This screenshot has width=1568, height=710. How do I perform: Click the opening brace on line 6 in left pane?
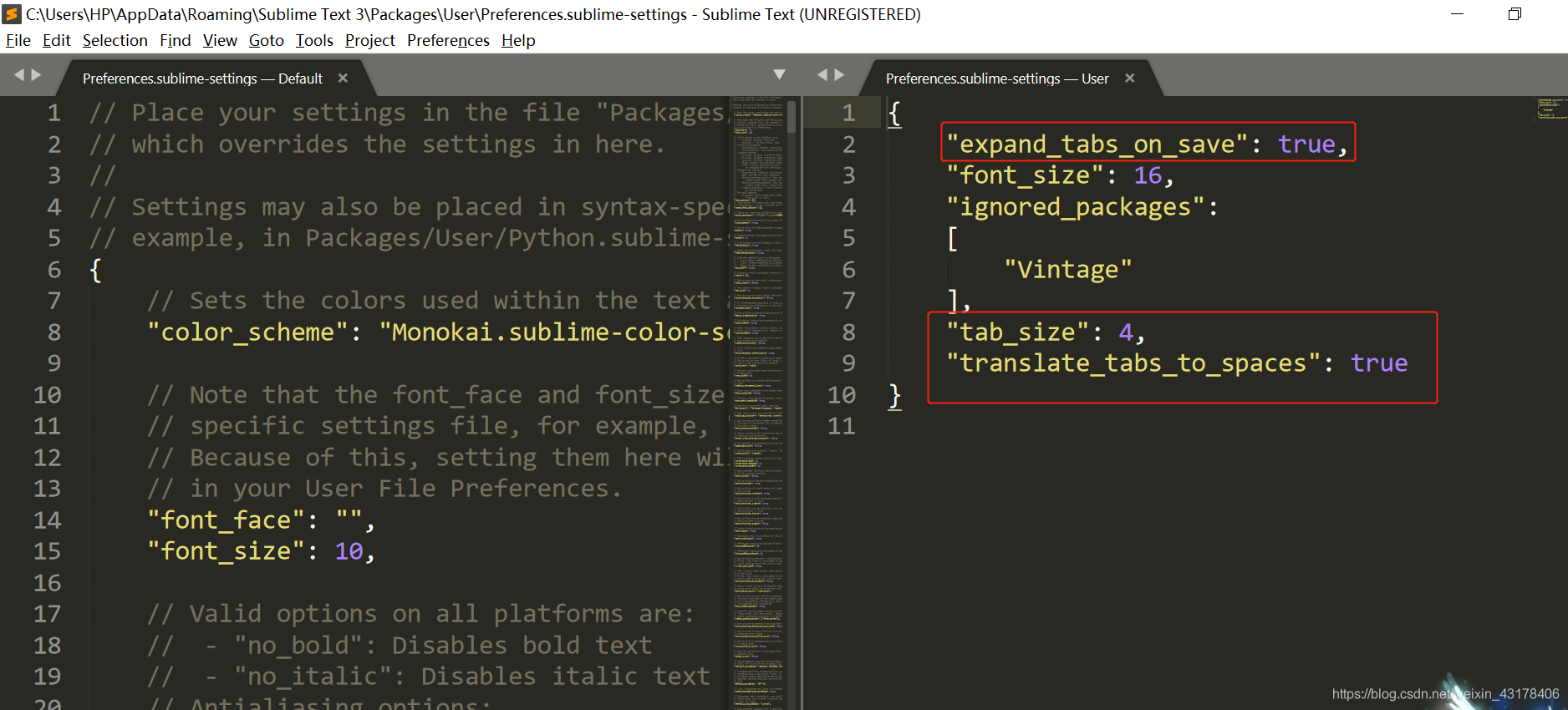pos(95,270)
